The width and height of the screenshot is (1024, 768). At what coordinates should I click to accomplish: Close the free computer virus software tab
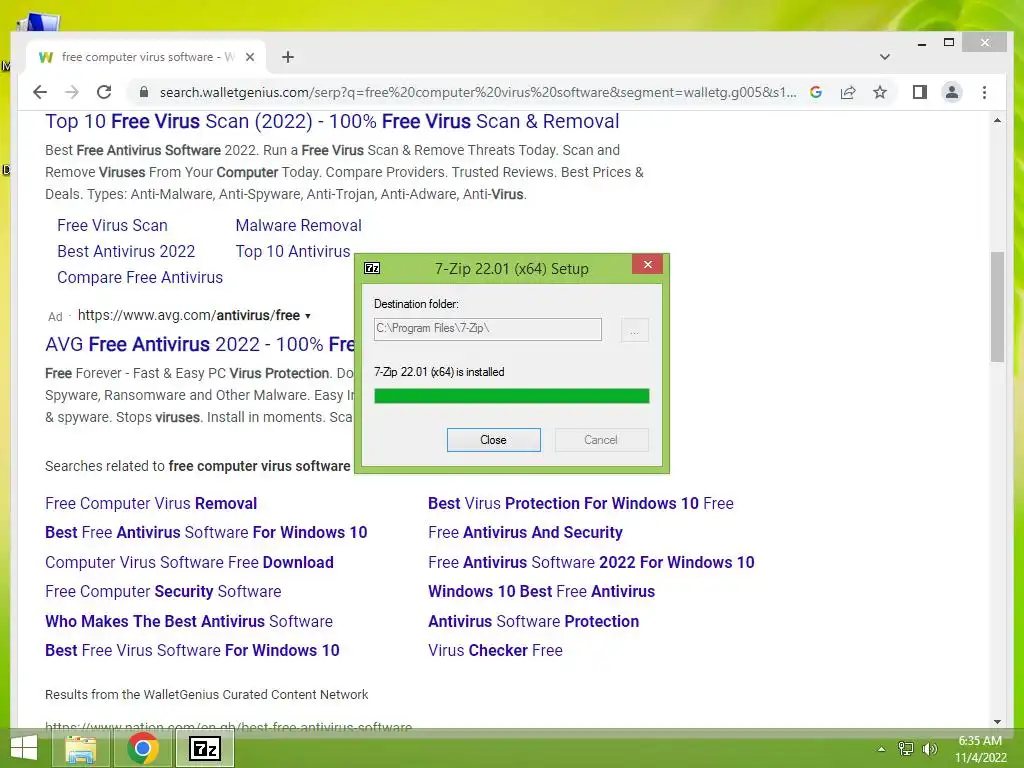click(x=249, y=57)
